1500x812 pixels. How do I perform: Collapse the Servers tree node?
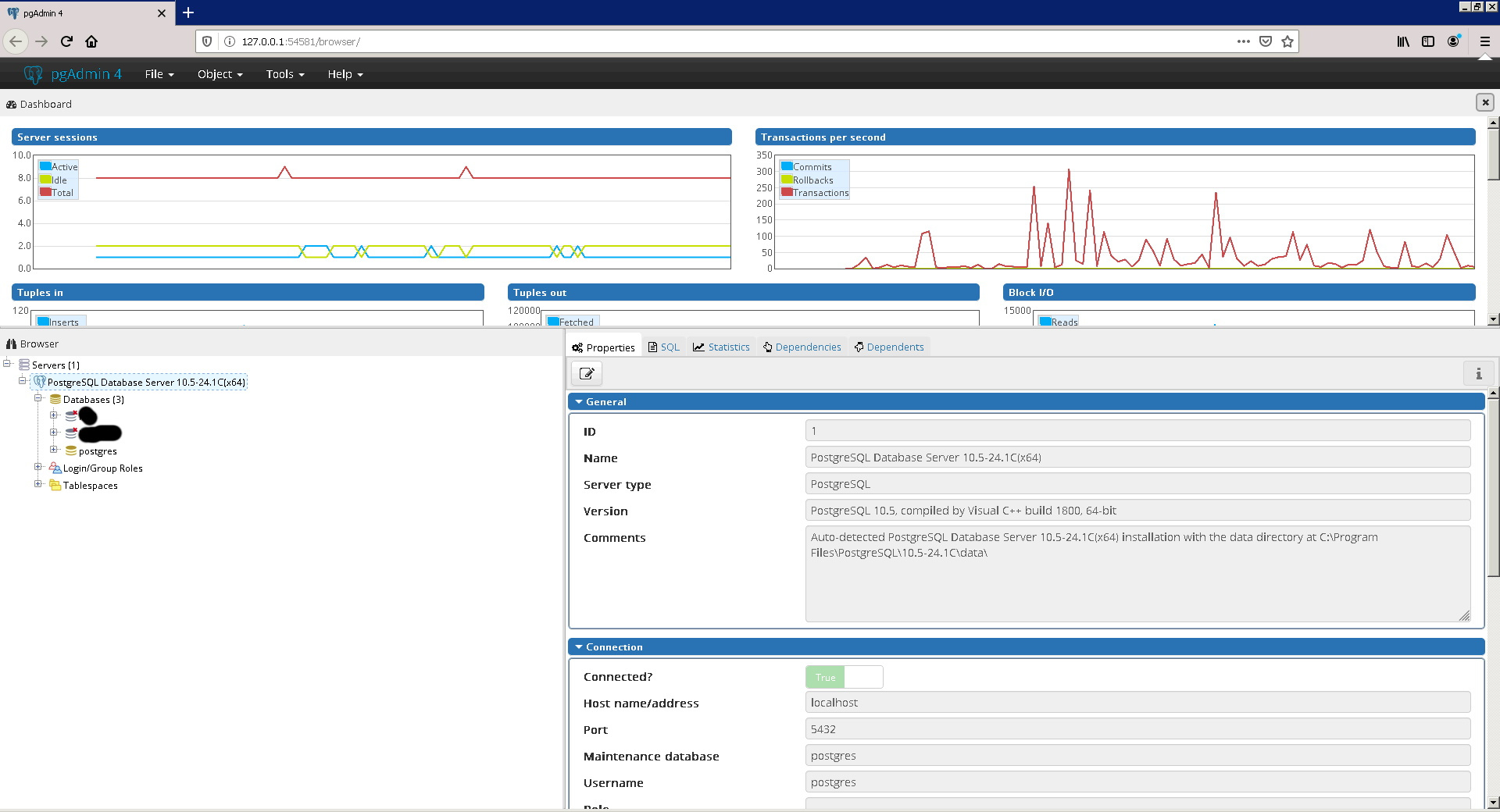(7, 363)
